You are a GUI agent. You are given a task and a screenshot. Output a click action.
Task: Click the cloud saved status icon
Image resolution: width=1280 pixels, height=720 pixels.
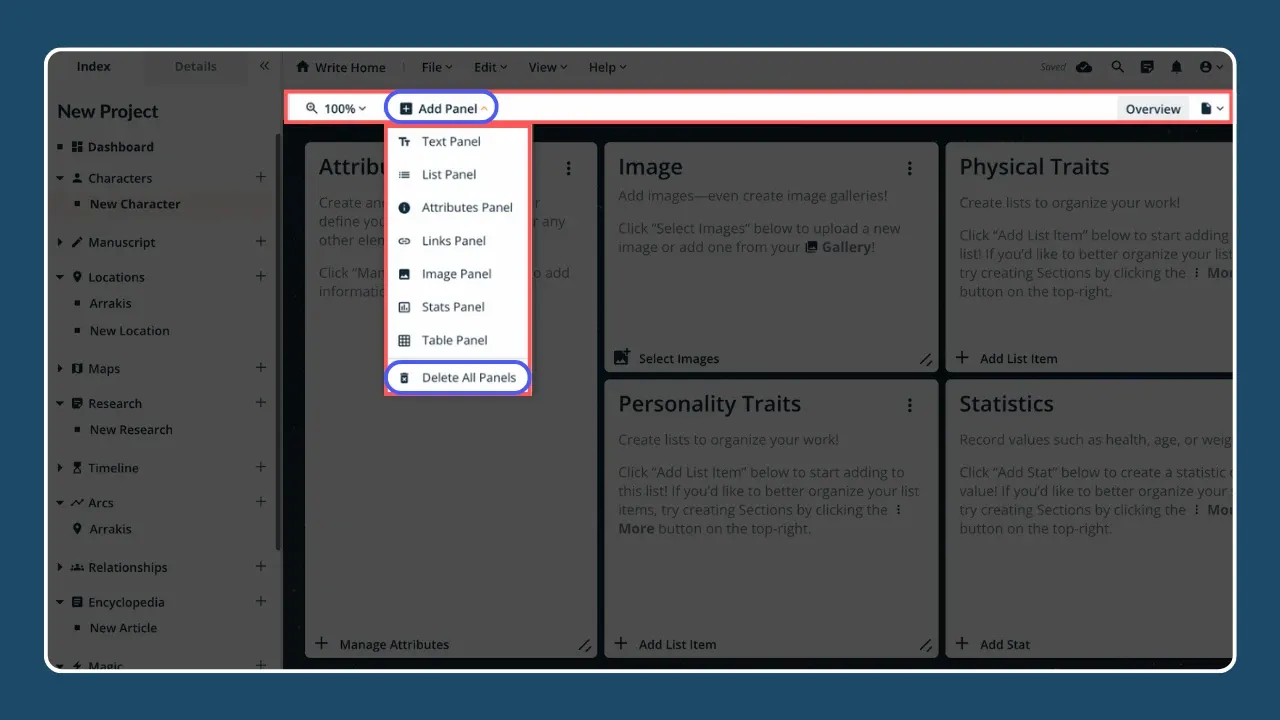1084,67
